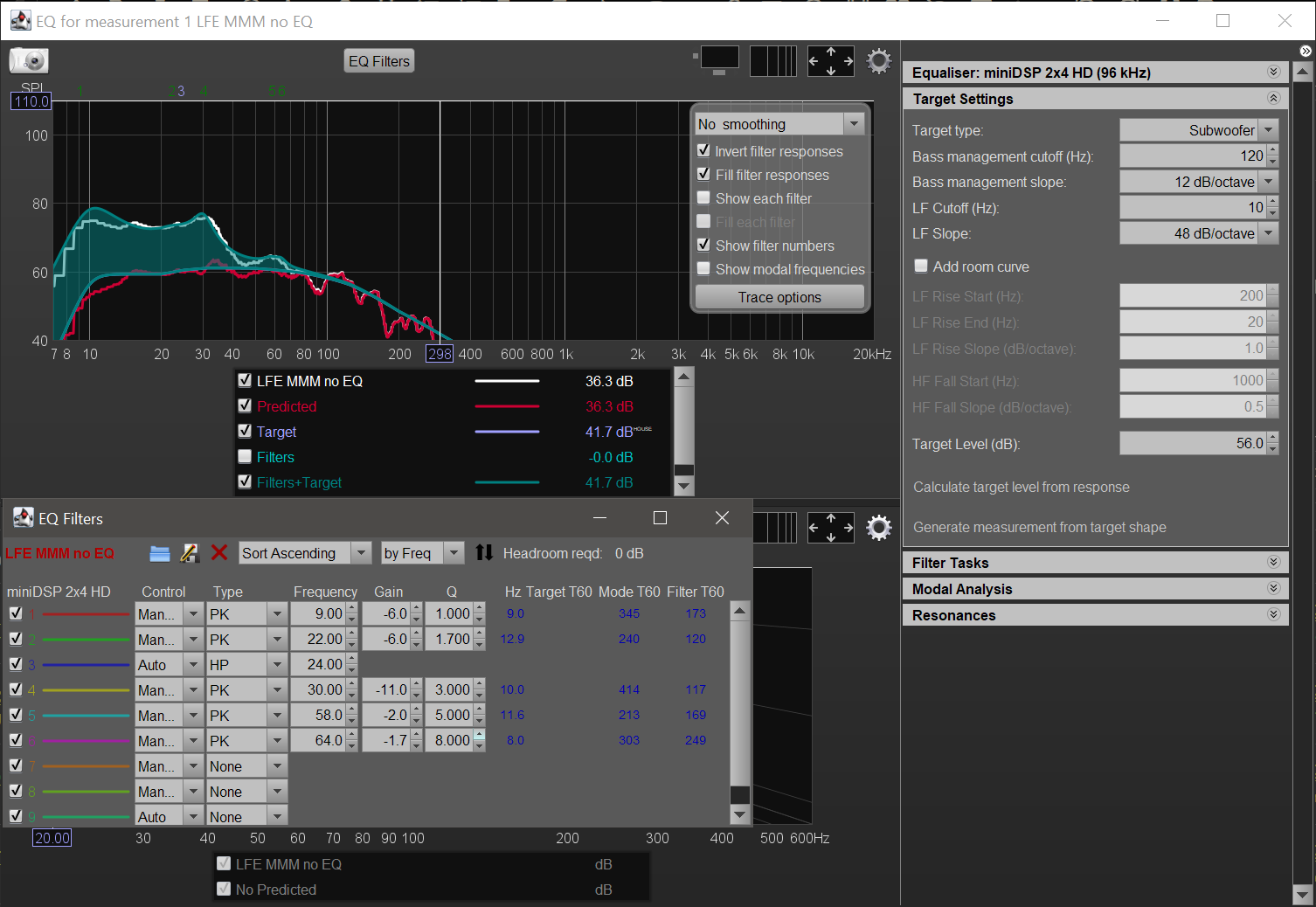
Task: Expand the Resonances section
Action: pyautogui.click(x=1273, y=614)
